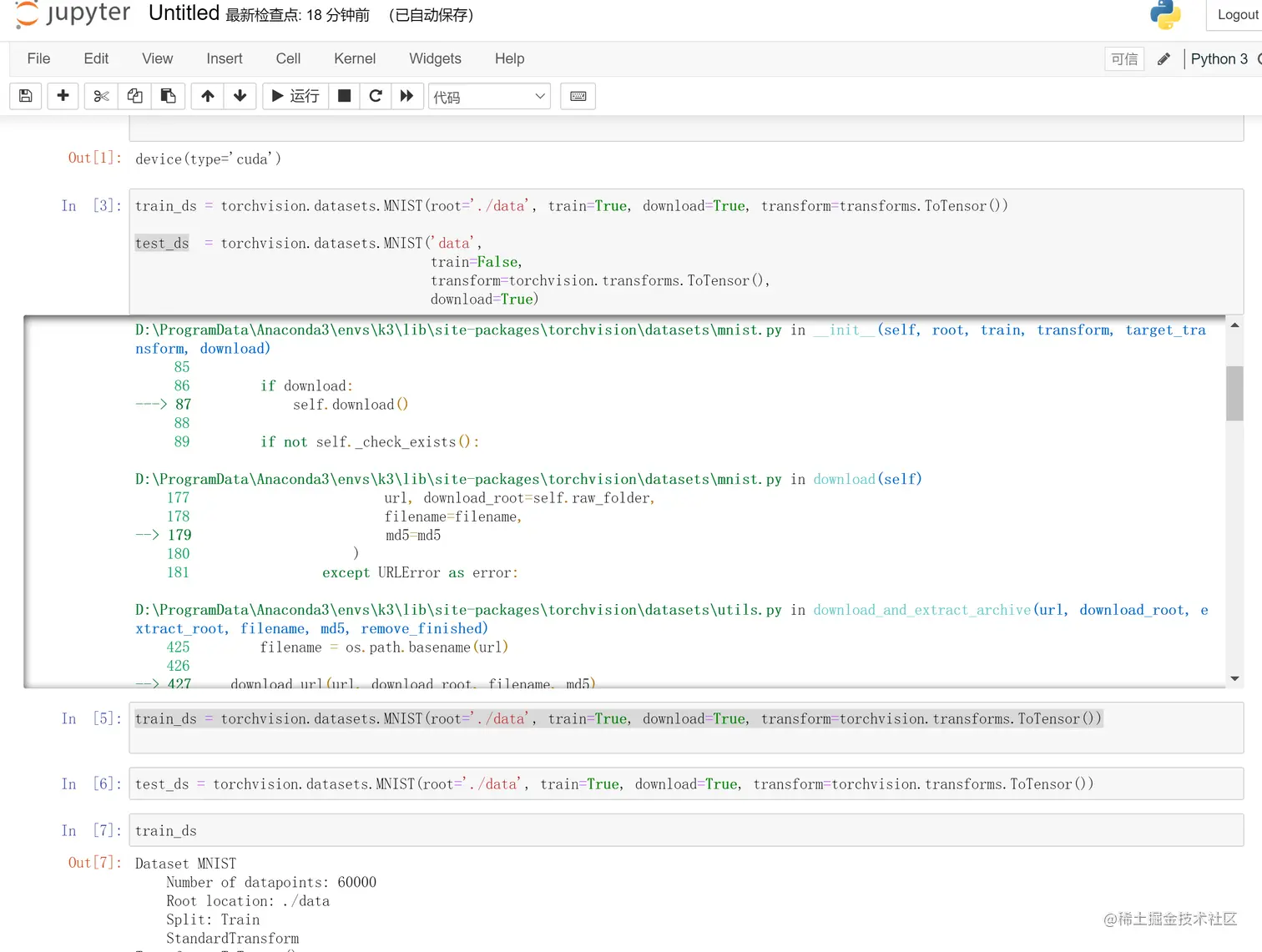This screenshot has width=1262, height=952.
Task: Cut selected cells with scissors icon
Action: point(101,96)
